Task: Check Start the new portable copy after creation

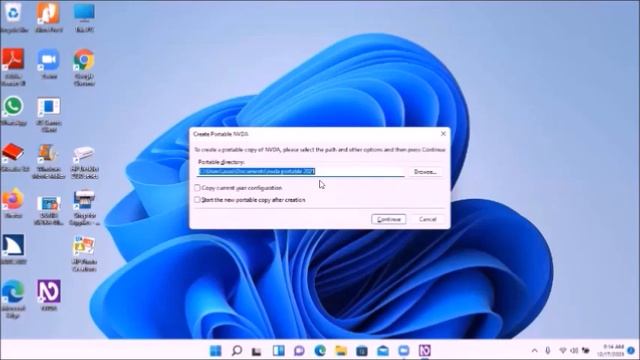Action: tap(198, 200)
